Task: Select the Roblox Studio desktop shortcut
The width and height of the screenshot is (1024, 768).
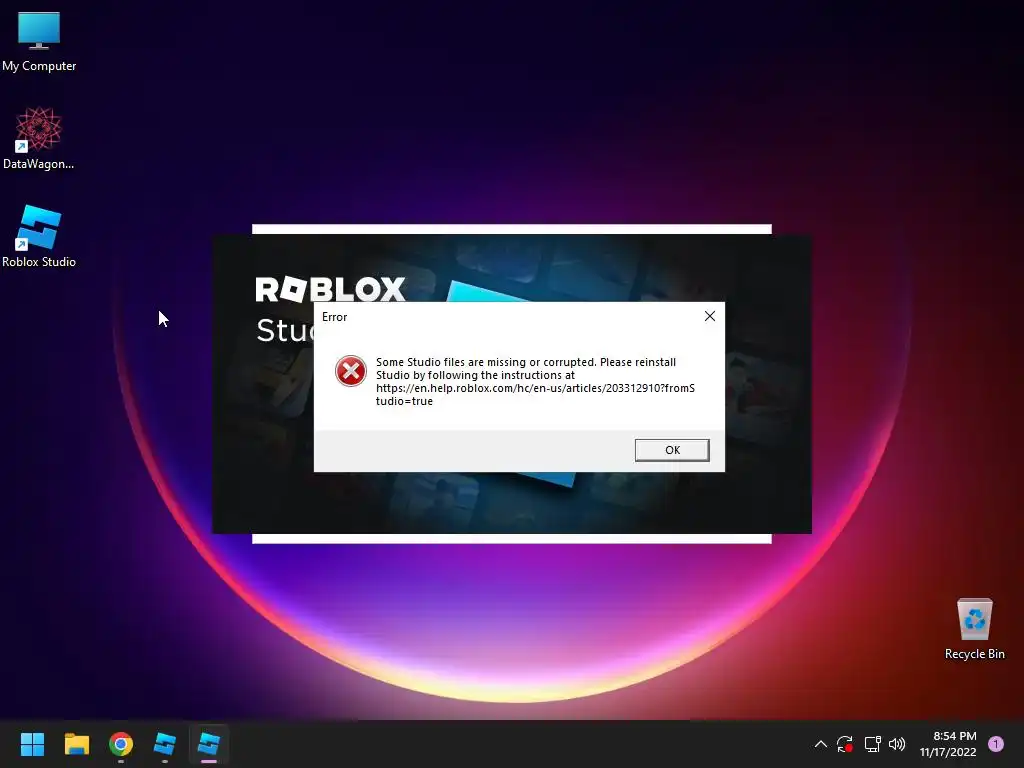Action: tap(39, 236)
